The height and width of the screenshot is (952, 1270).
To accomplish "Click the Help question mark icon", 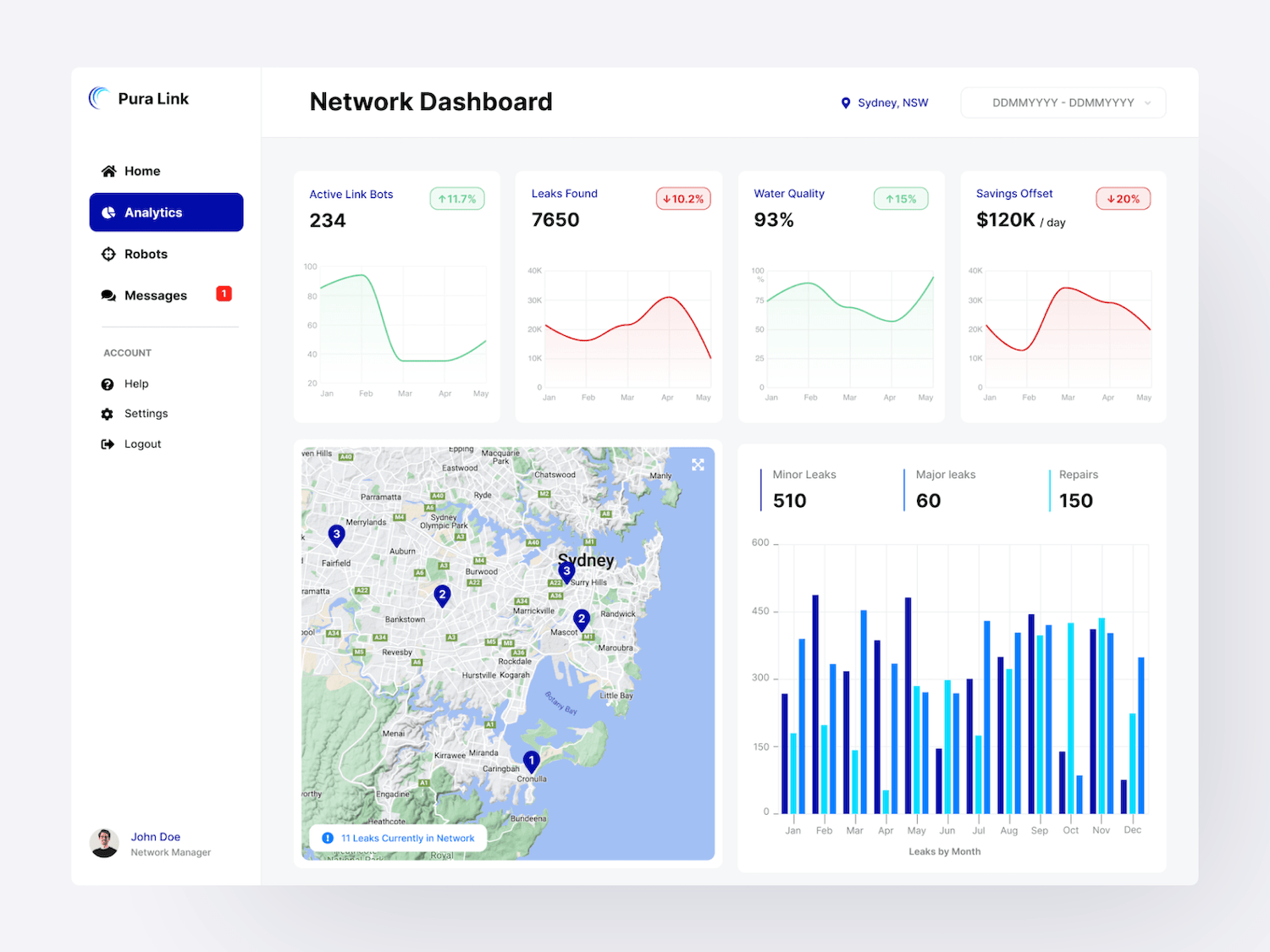I will 108,384.
